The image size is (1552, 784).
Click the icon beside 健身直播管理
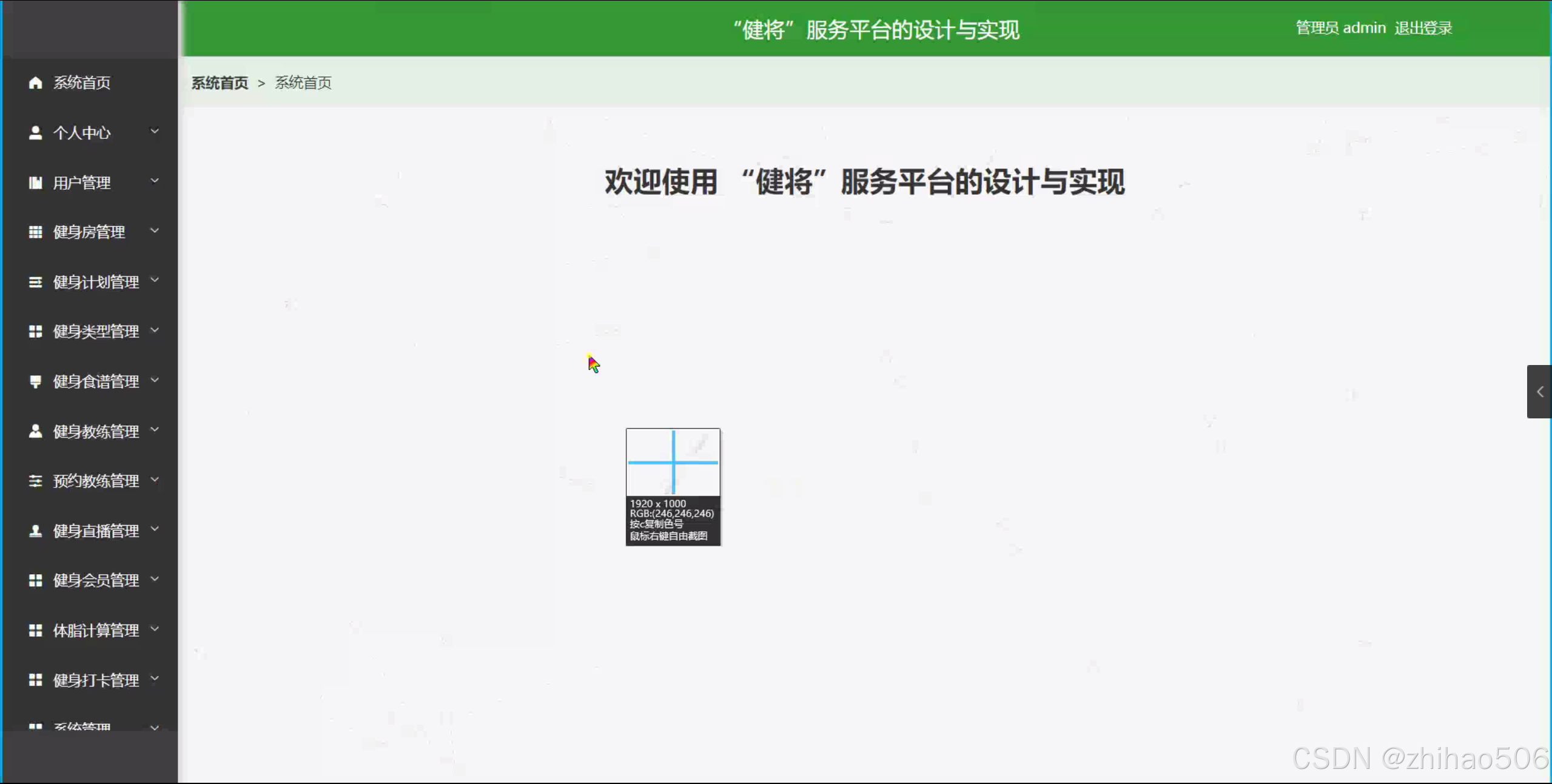pyautogui.click(x=35, y=531)
